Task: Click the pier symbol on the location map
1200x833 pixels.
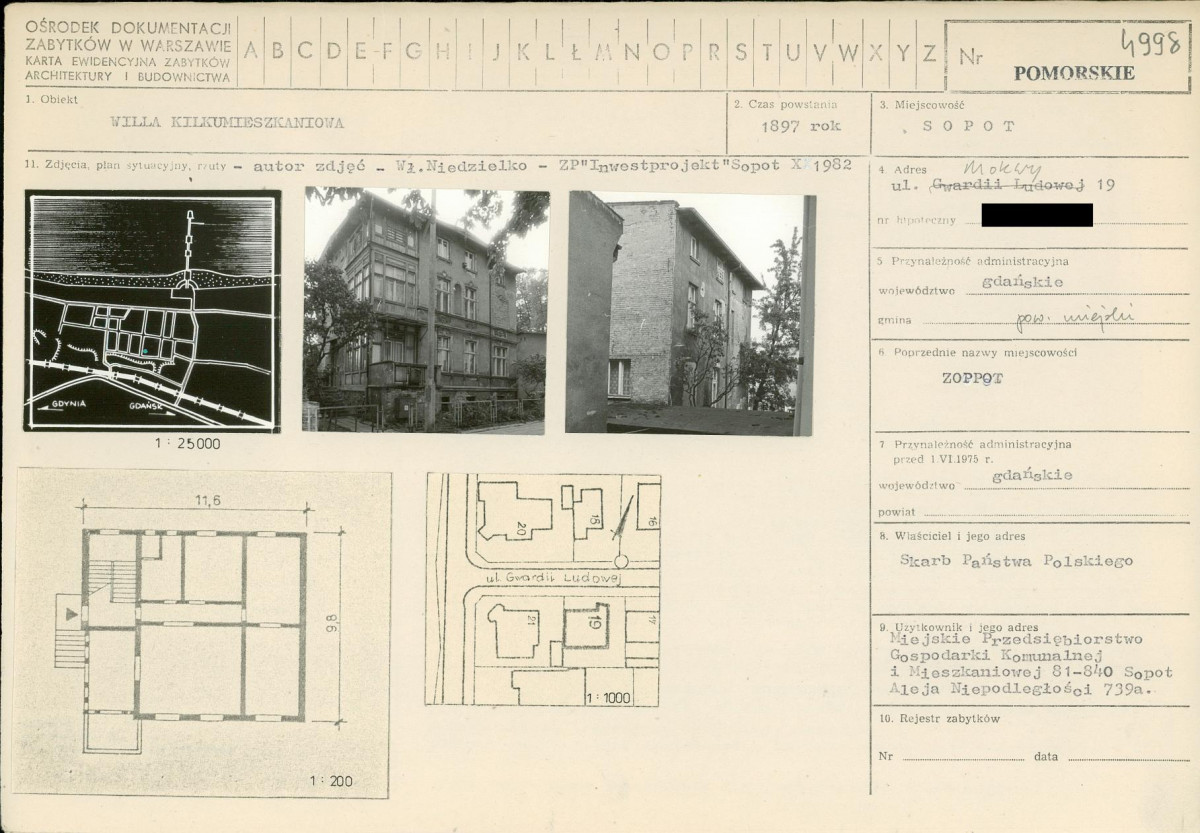Action: tap(189, 250)
